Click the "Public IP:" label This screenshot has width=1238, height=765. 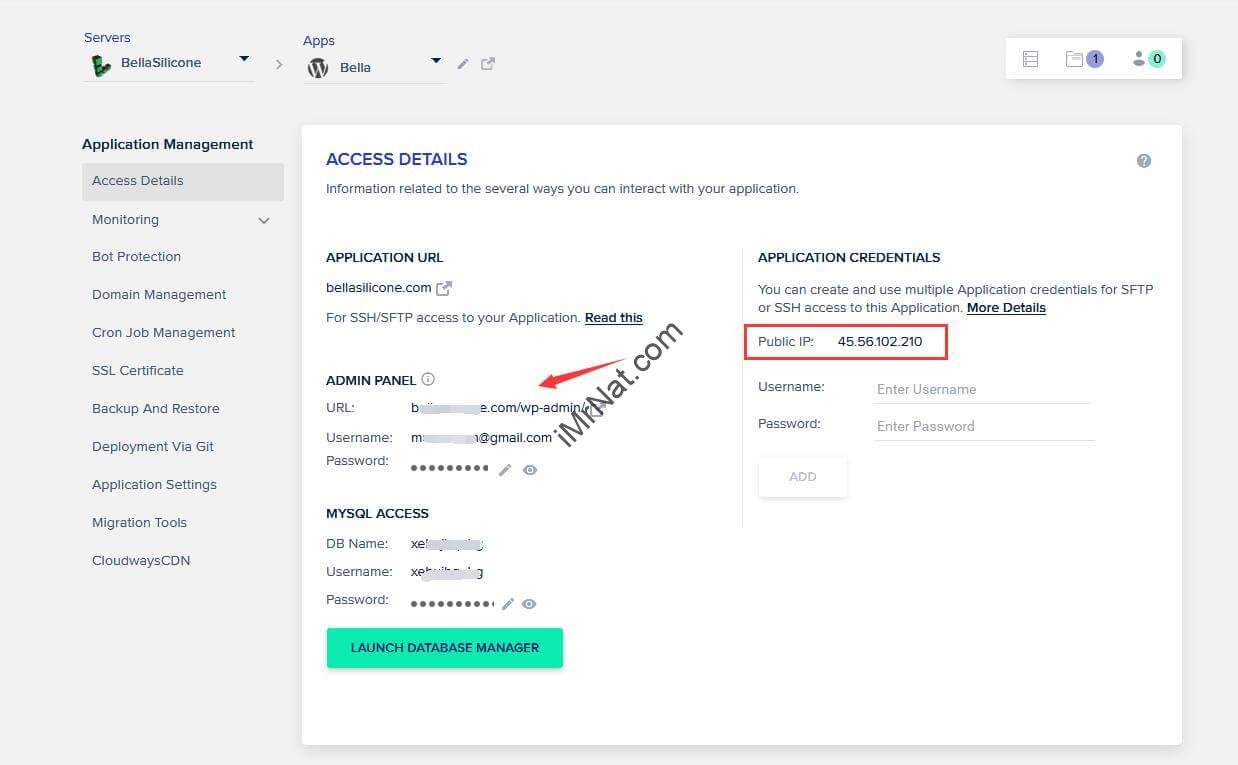[x=786, y=342]
